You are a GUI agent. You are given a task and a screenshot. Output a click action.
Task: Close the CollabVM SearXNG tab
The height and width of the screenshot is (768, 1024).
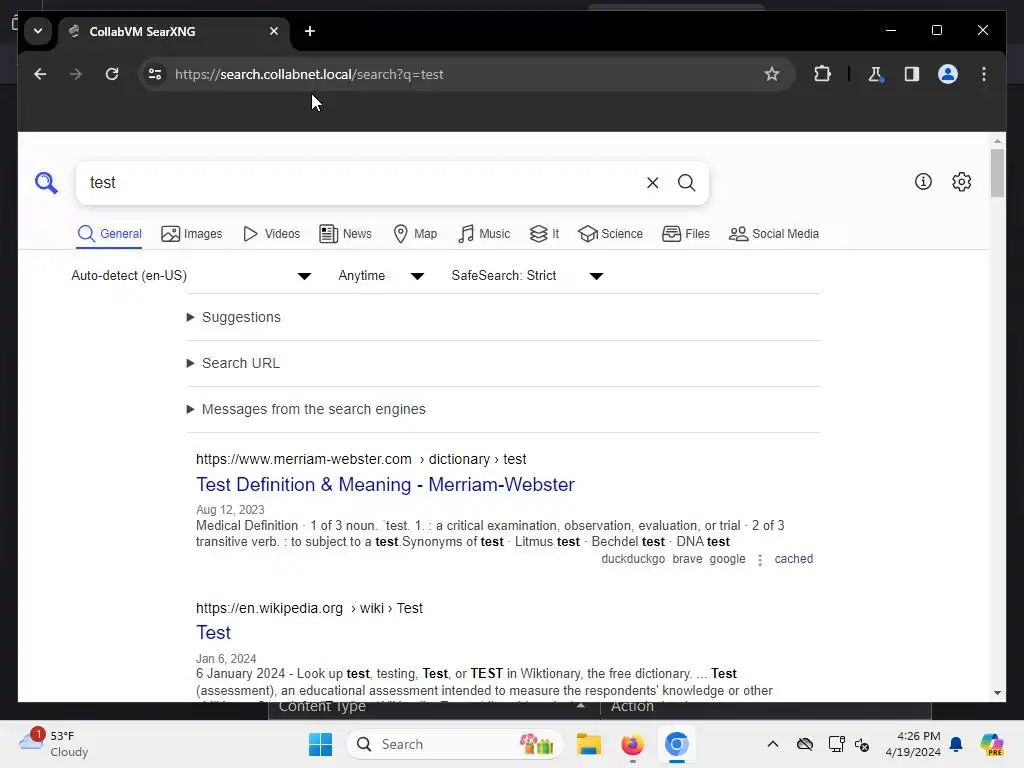[x=274, y=31]
